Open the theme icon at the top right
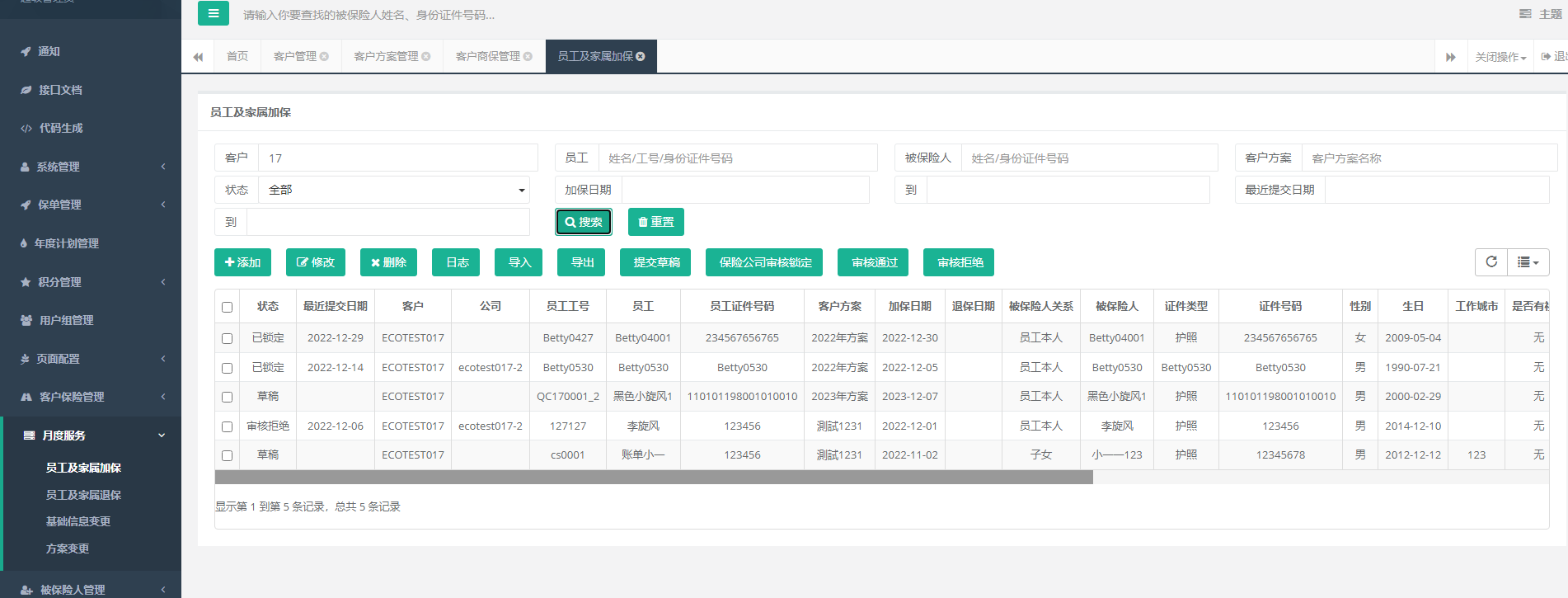1568x598 pixels. coord(1525,14)
